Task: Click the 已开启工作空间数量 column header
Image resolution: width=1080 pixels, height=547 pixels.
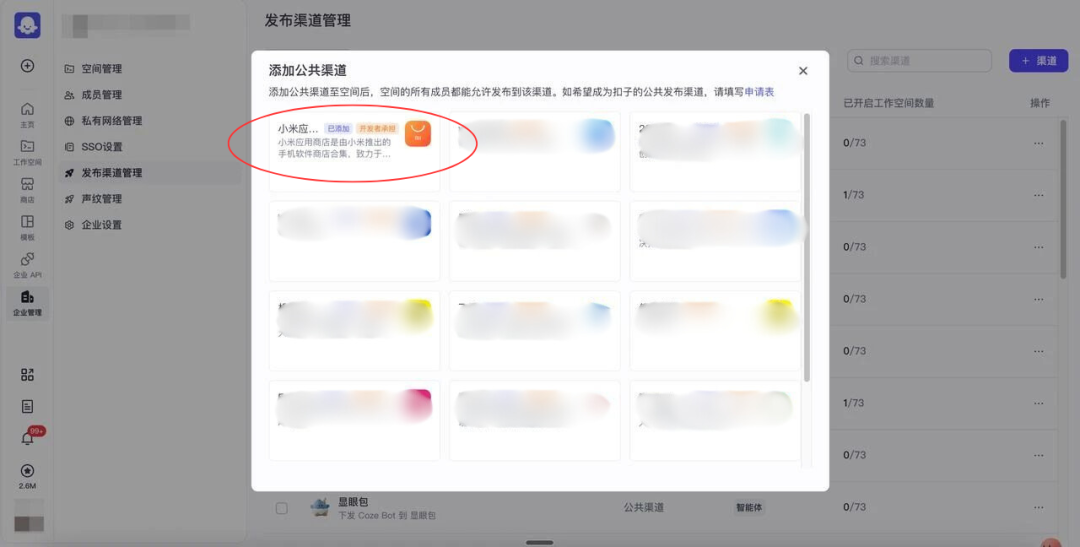Action: pyautogui.click(x=889, y=103)
